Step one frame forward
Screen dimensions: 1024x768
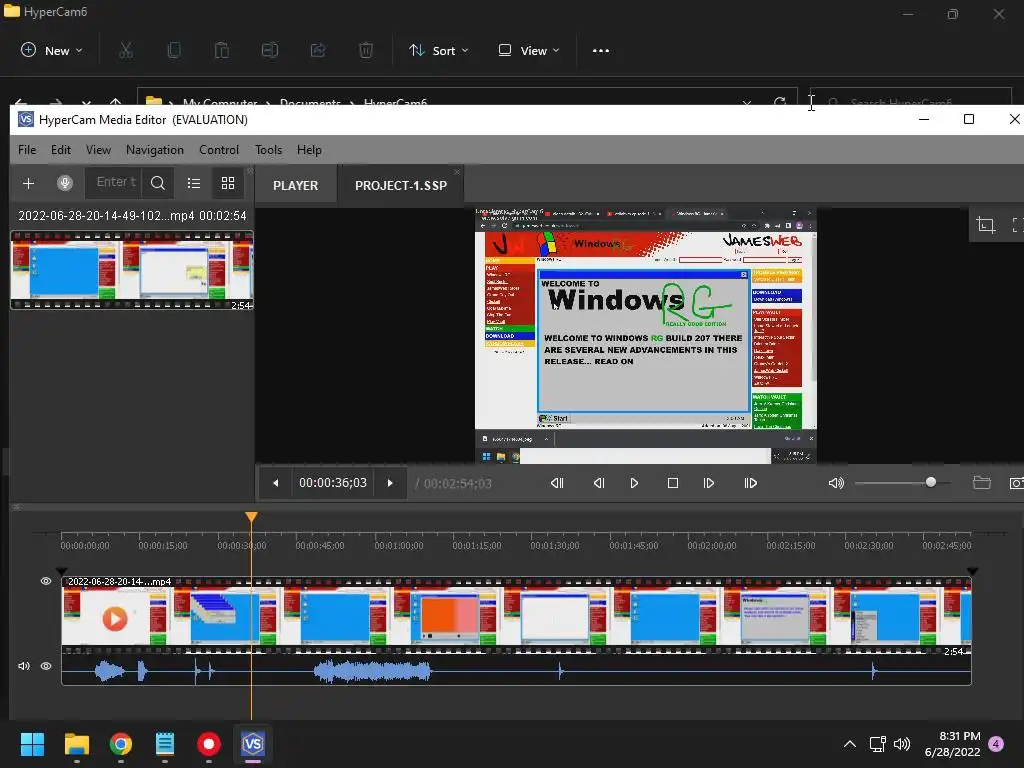tap(709, 483)
